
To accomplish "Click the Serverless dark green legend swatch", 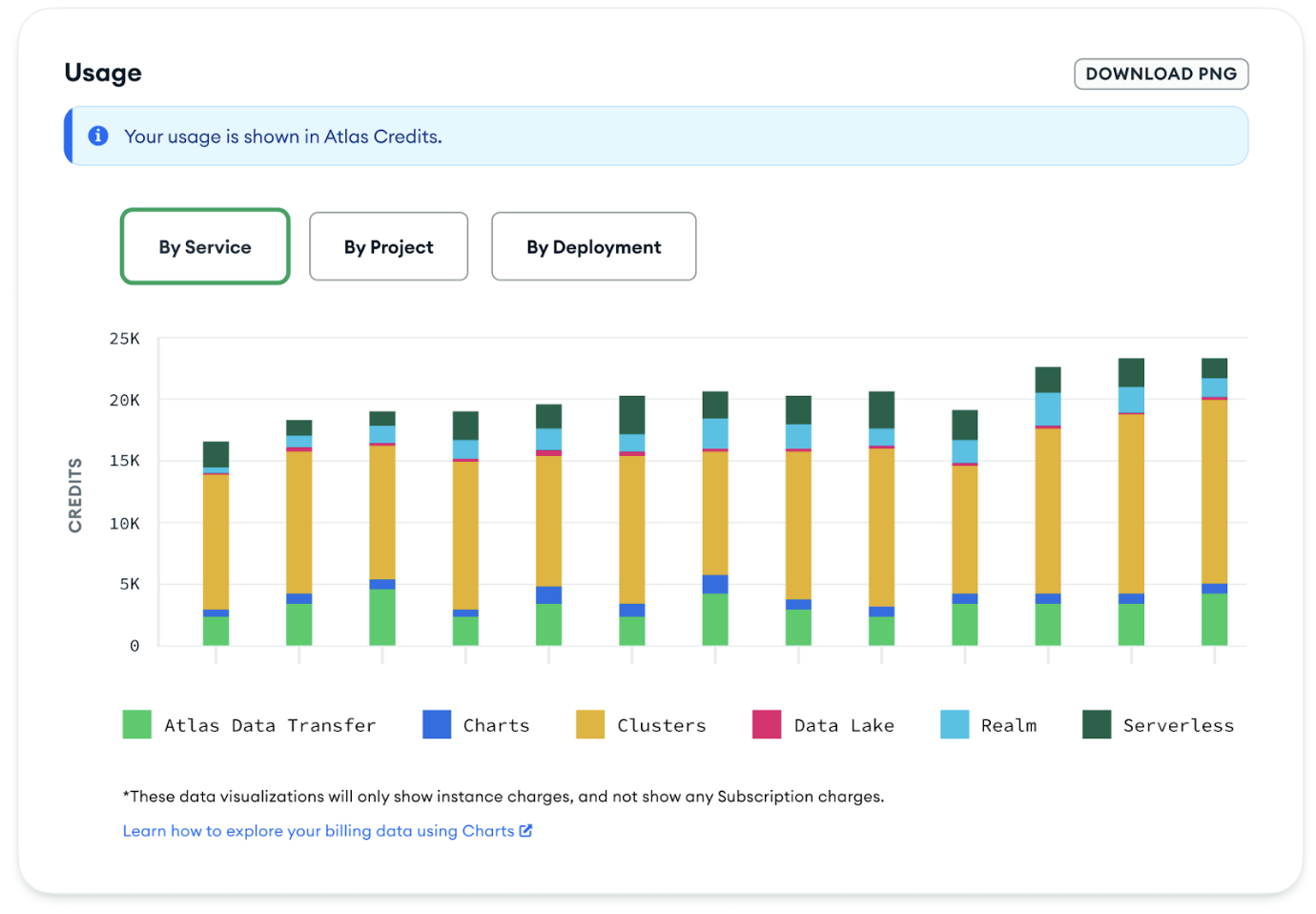I will coord(1097,725).
